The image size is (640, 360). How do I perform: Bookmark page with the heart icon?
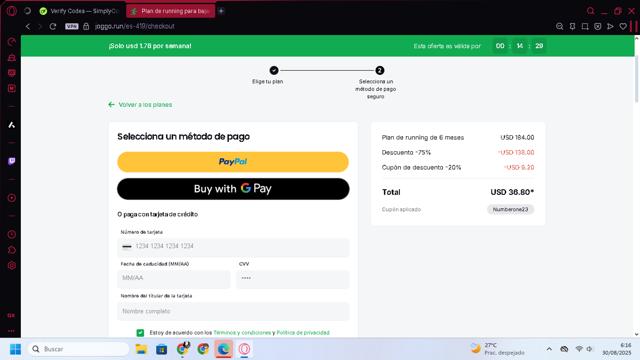623,26
